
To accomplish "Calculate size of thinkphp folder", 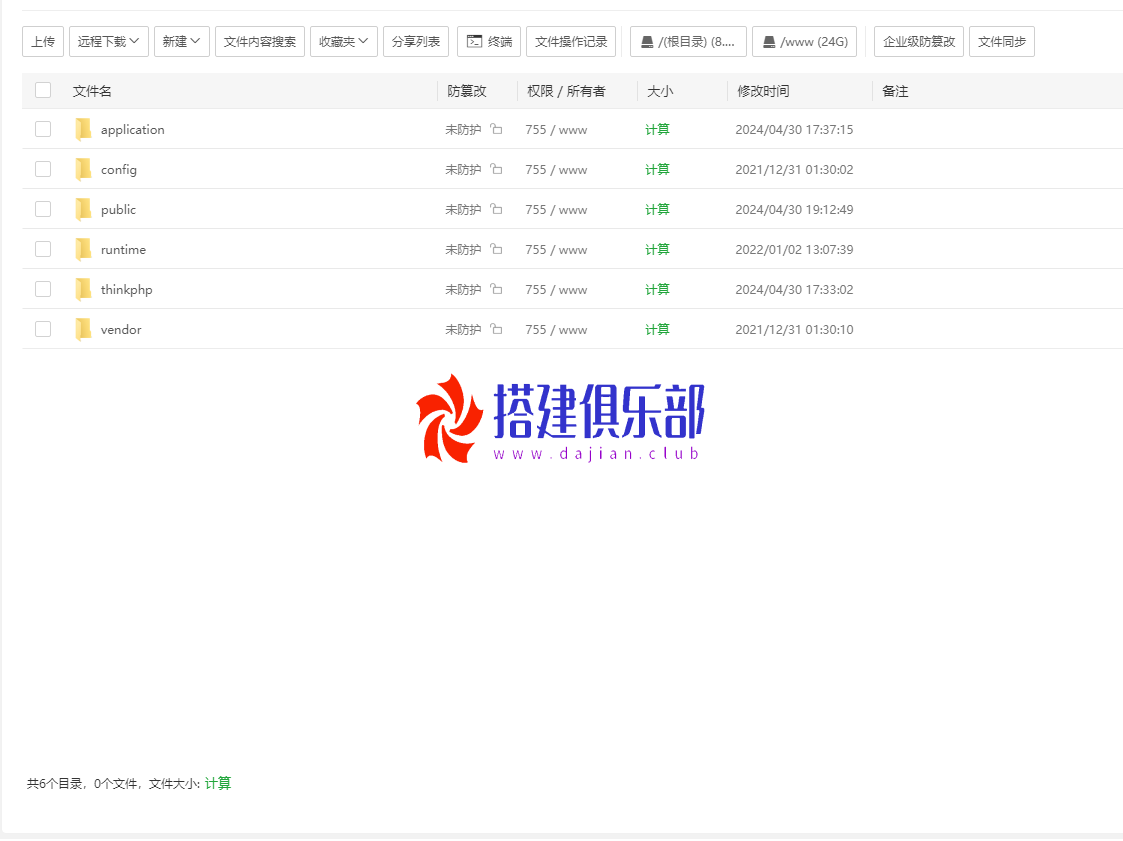I will point(657,290).
